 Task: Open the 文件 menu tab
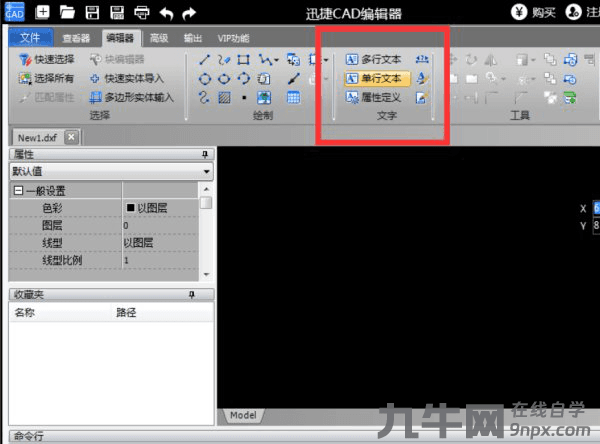(x=31, y=38)
